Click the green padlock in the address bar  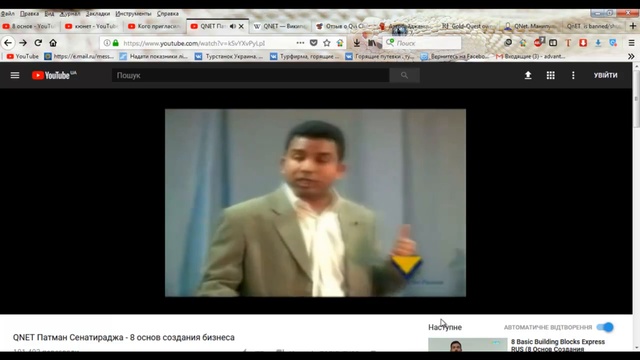point(116,43)
